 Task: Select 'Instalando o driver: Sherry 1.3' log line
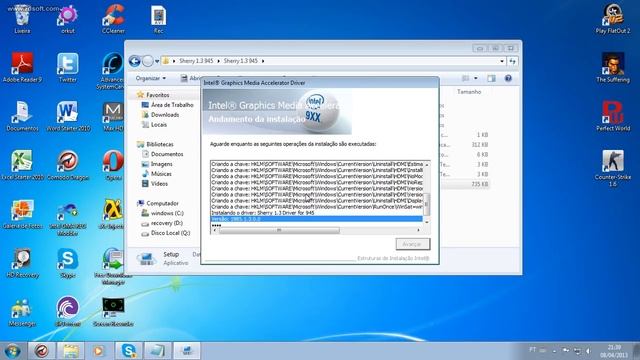click(263, 213)
